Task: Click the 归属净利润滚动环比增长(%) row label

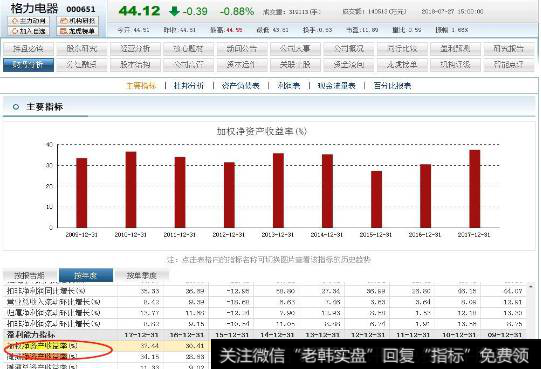Action: point(53,313)
